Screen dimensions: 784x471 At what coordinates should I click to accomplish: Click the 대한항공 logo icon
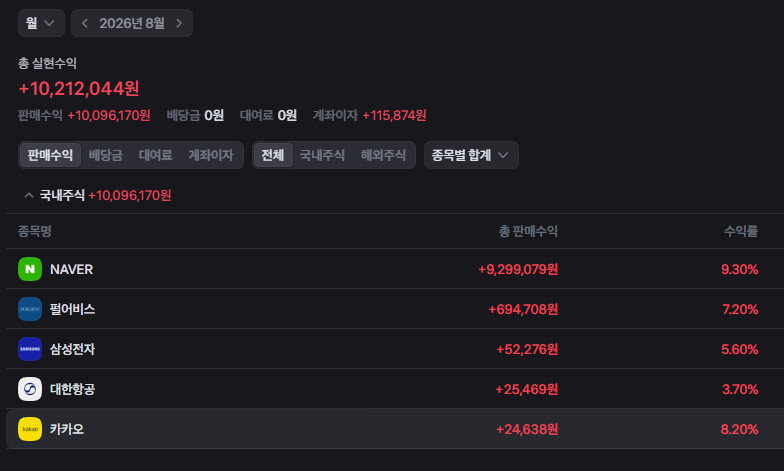tap(30, 389)
